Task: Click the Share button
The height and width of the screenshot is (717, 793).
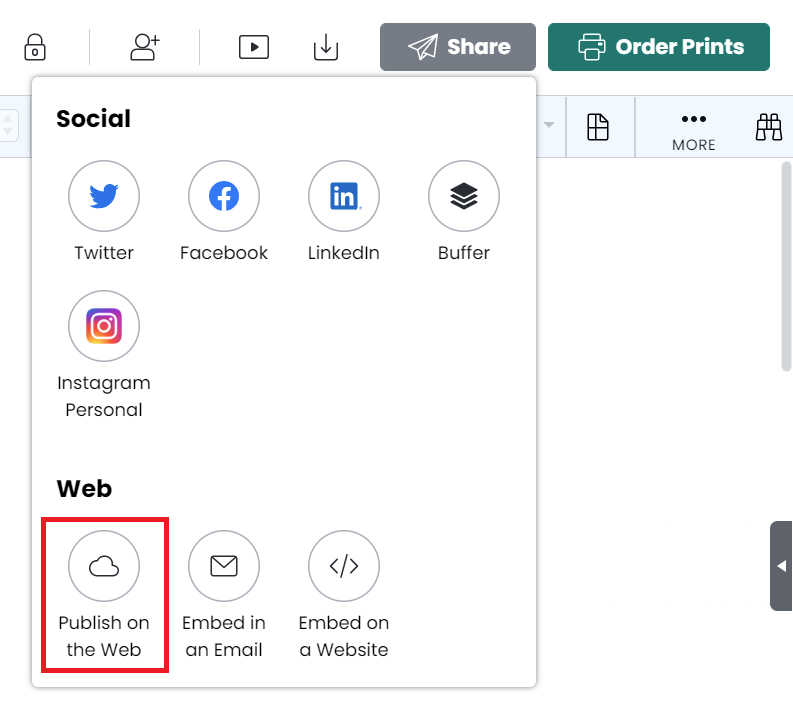Action: (x=458, y=47)
